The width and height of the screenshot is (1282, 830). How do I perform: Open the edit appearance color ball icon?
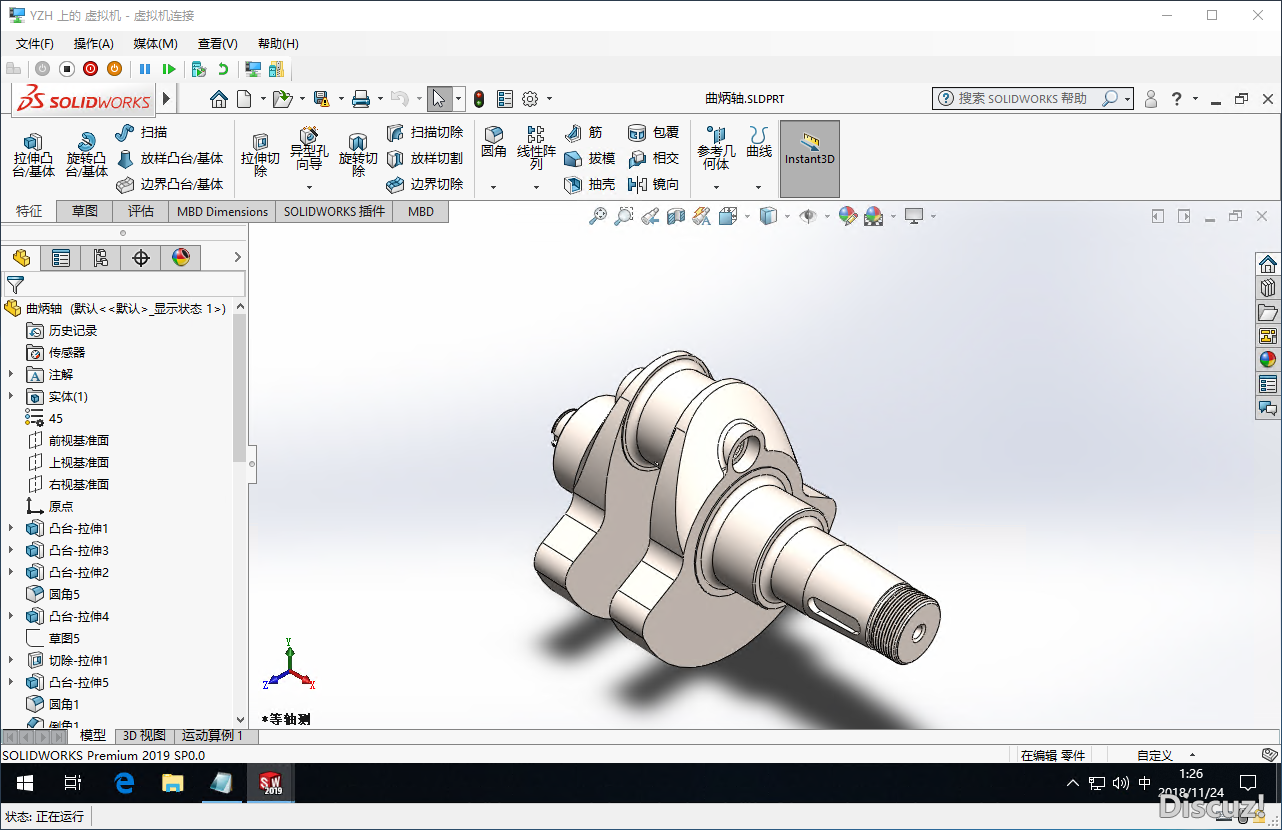pyautogui.click(x=848, y=215)
